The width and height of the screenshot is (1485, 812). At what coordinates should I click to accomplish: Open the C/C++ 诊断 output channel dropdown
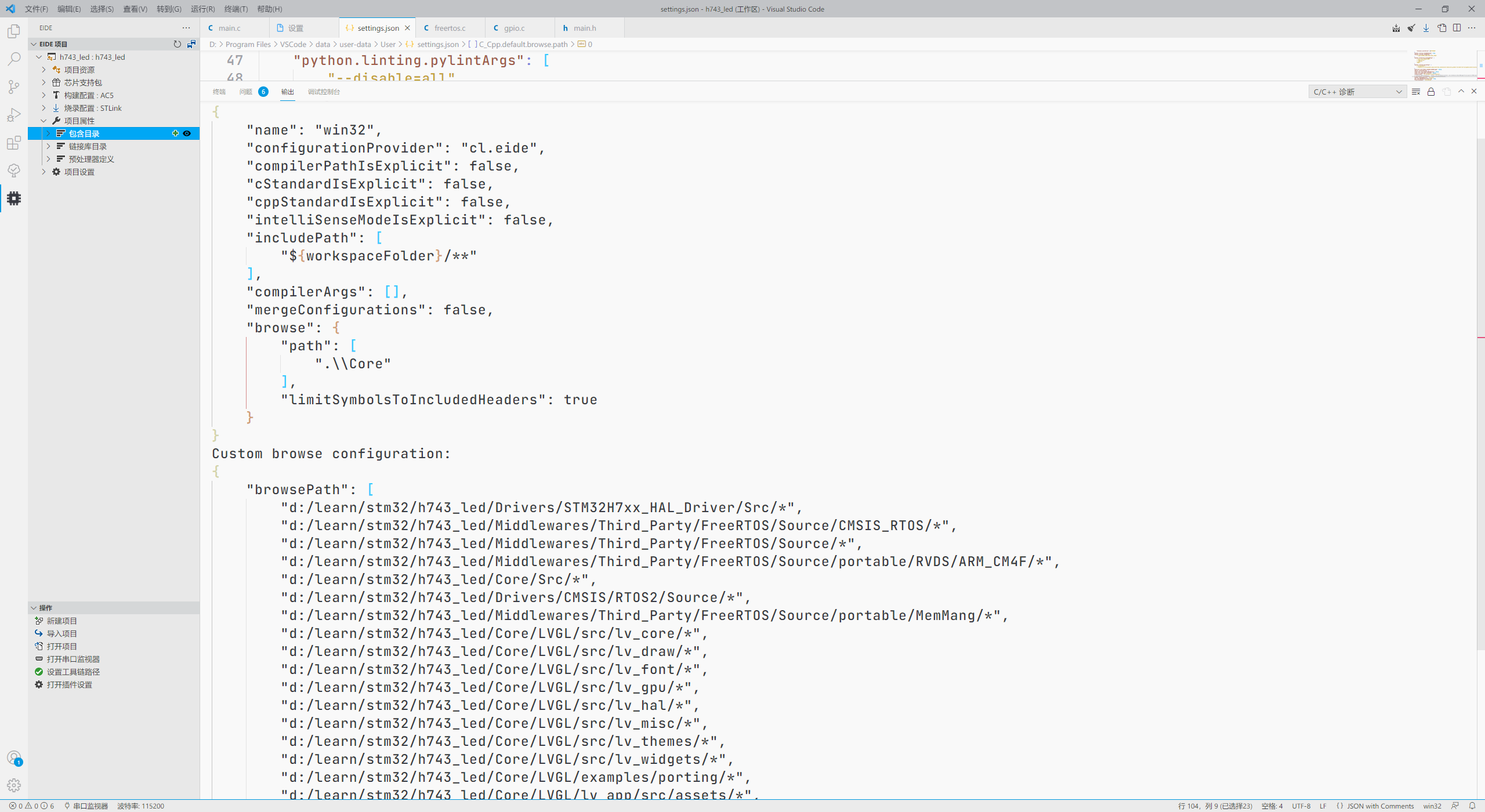click(1356, 91)
